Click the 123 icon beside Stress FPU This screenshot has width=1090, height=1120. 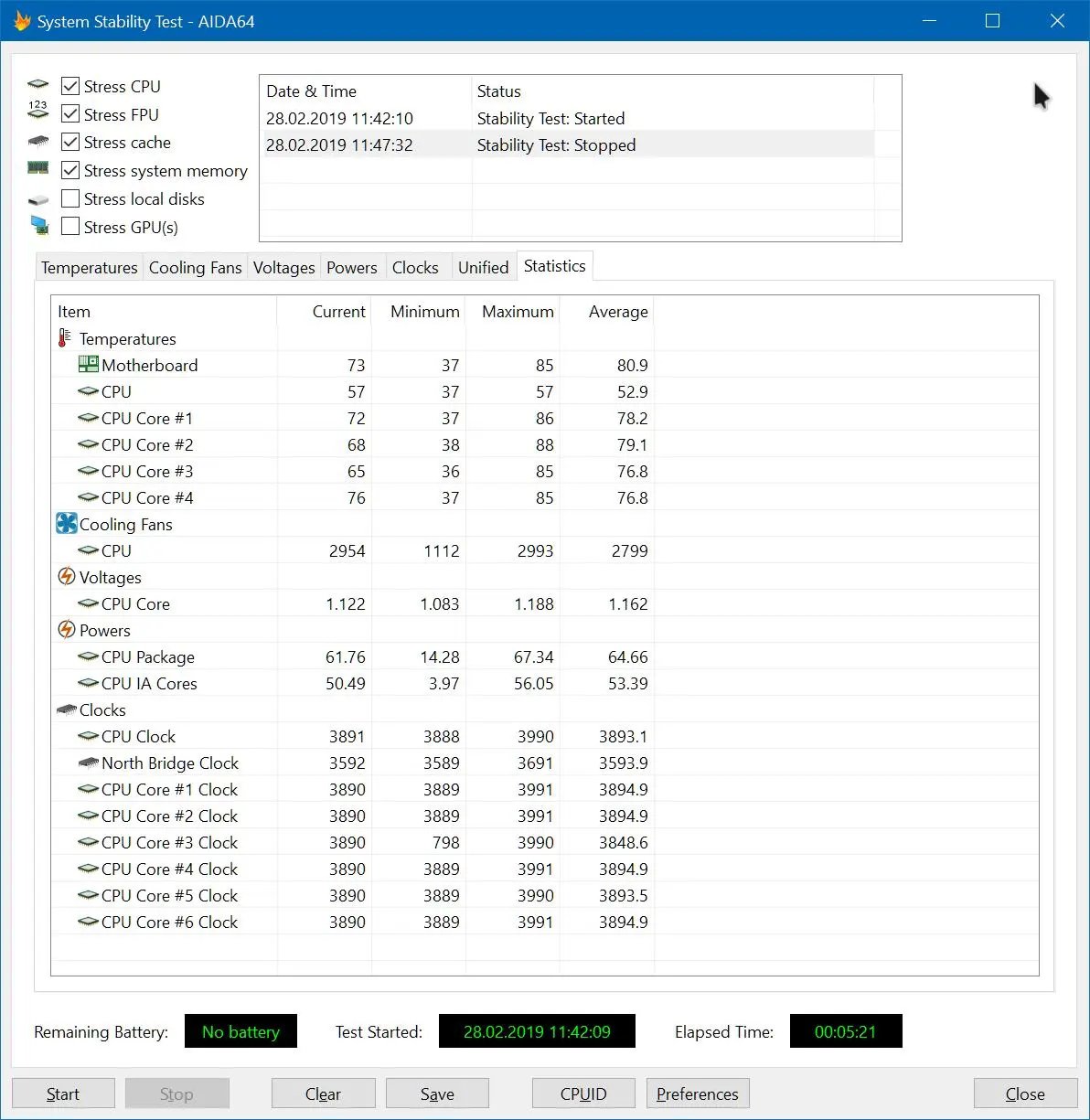(x=37, y=111)
